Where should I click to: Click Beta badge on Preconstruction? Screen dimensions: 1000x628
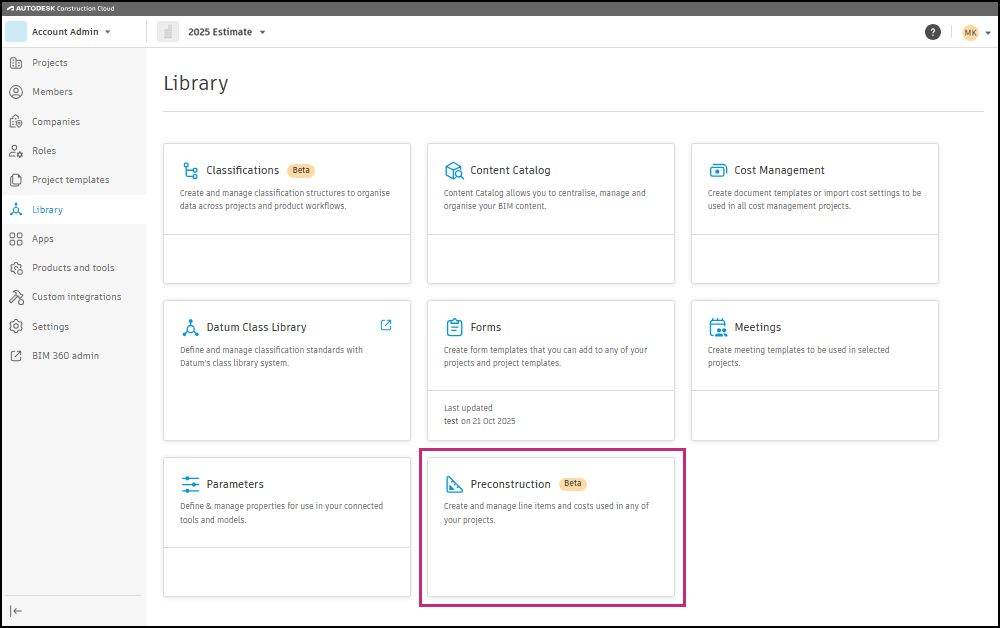[573, 483]
